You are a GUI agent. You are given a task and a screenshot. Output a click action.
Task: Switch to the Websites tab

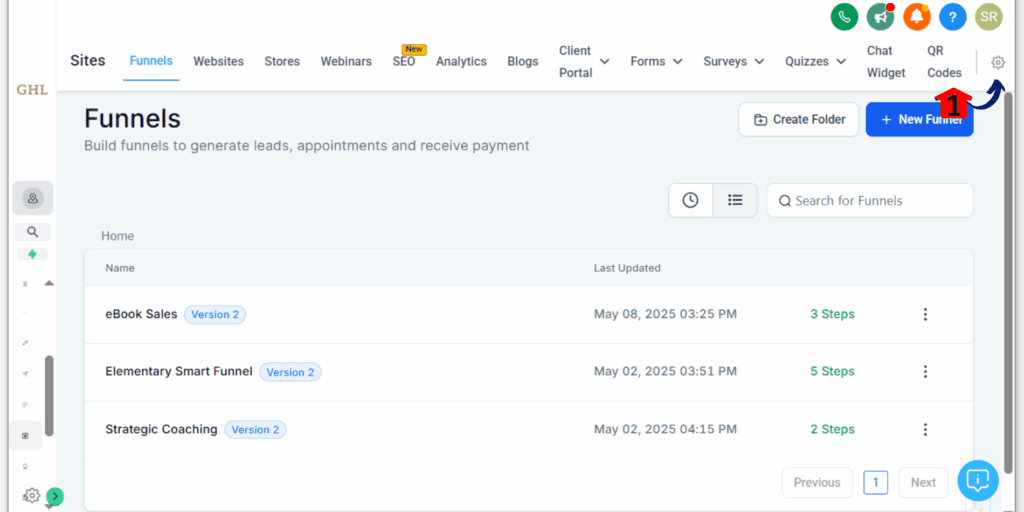coord(218,61)
